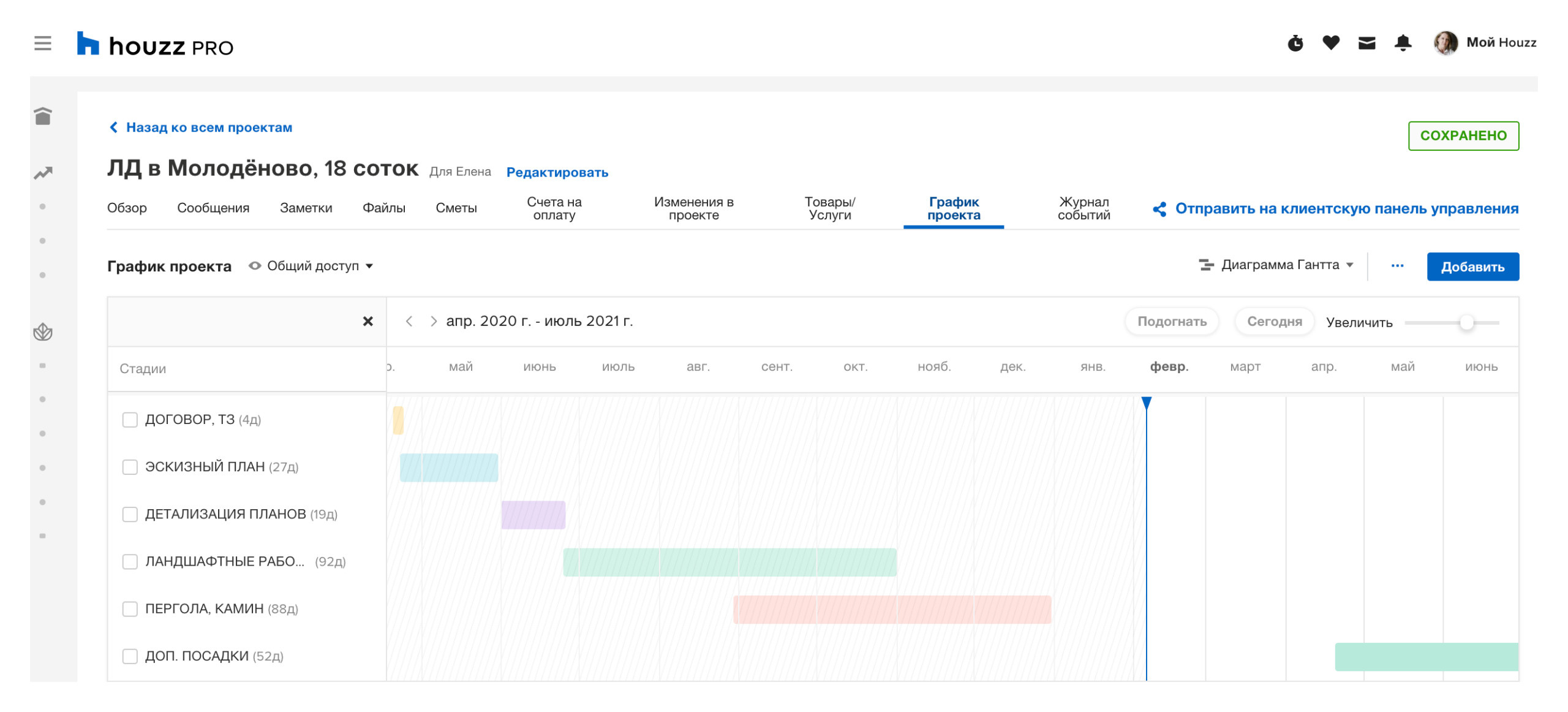Open the hamburger menu icon
1568x712 pixels.
pyautogui.click(x=42, y=44)
